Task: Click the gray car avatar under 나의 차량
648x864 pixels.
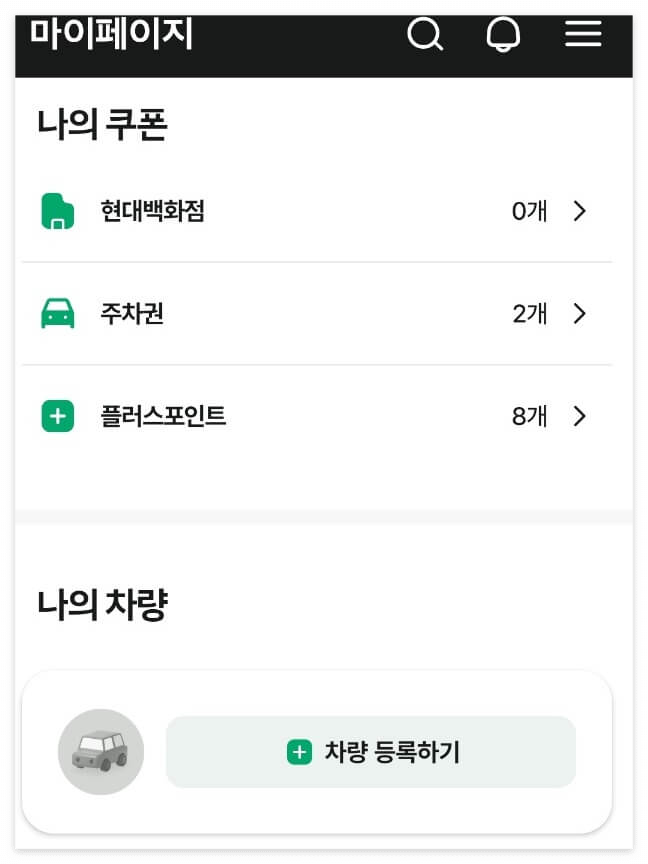Action: (100, 751)
